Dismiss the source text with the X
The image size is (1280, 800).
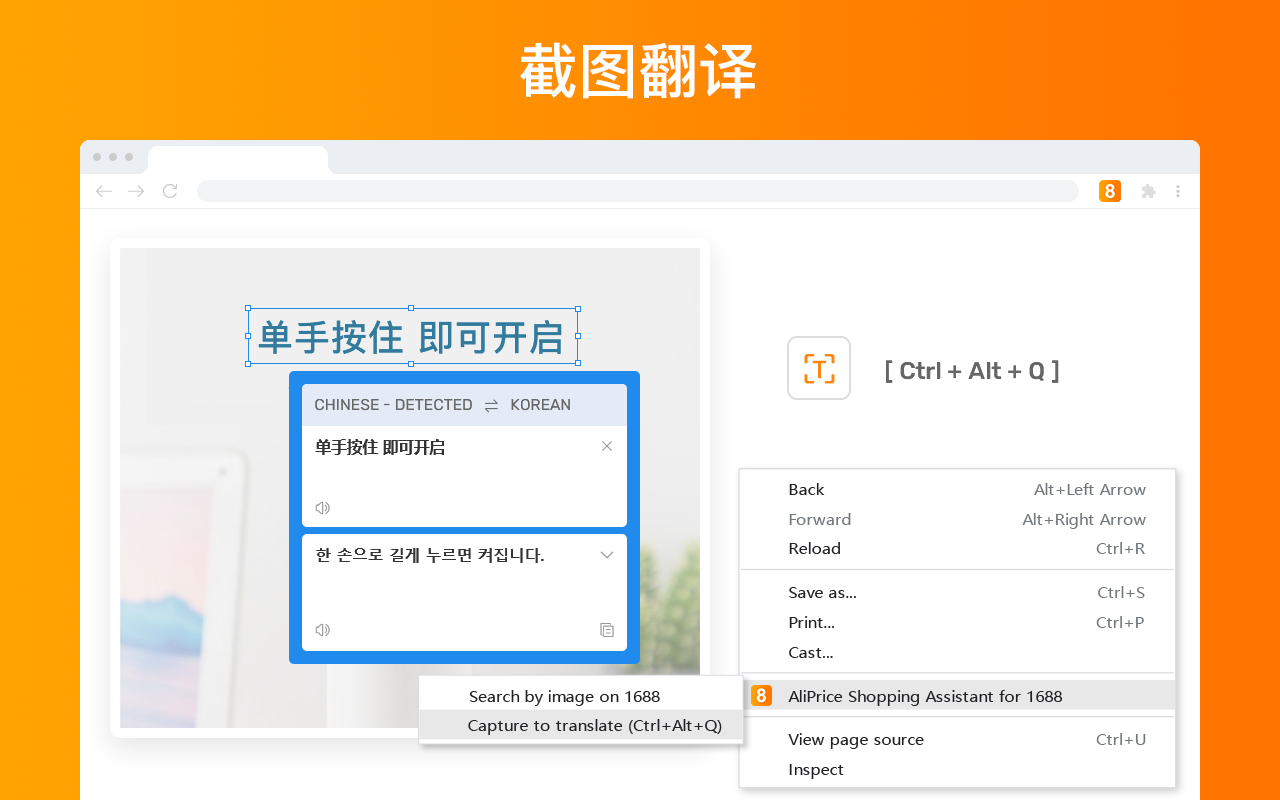(x=607, y=446)
